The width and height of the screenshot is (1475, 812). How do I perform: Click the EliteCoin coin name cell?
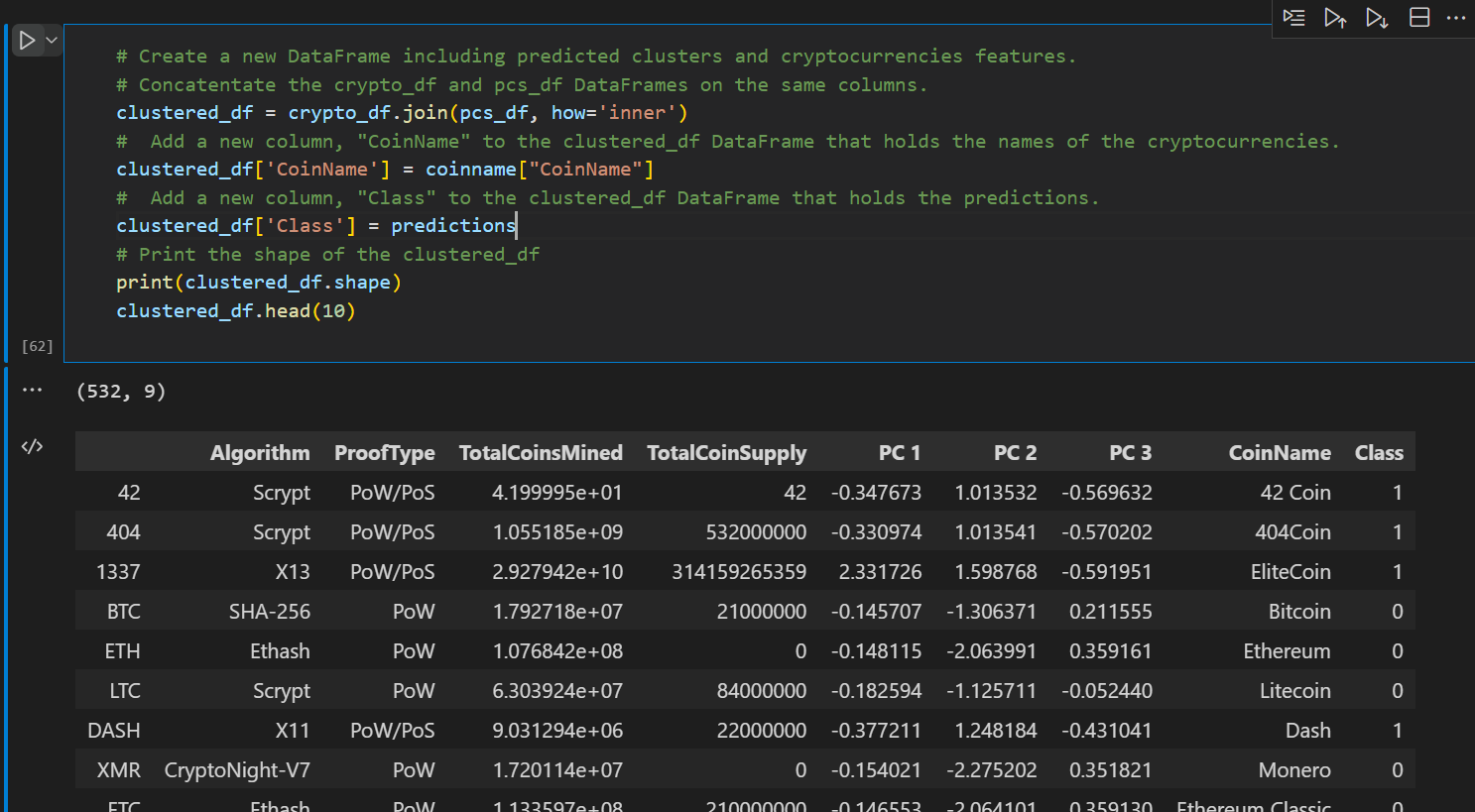pyautogui.click(x=1291, y=572)
